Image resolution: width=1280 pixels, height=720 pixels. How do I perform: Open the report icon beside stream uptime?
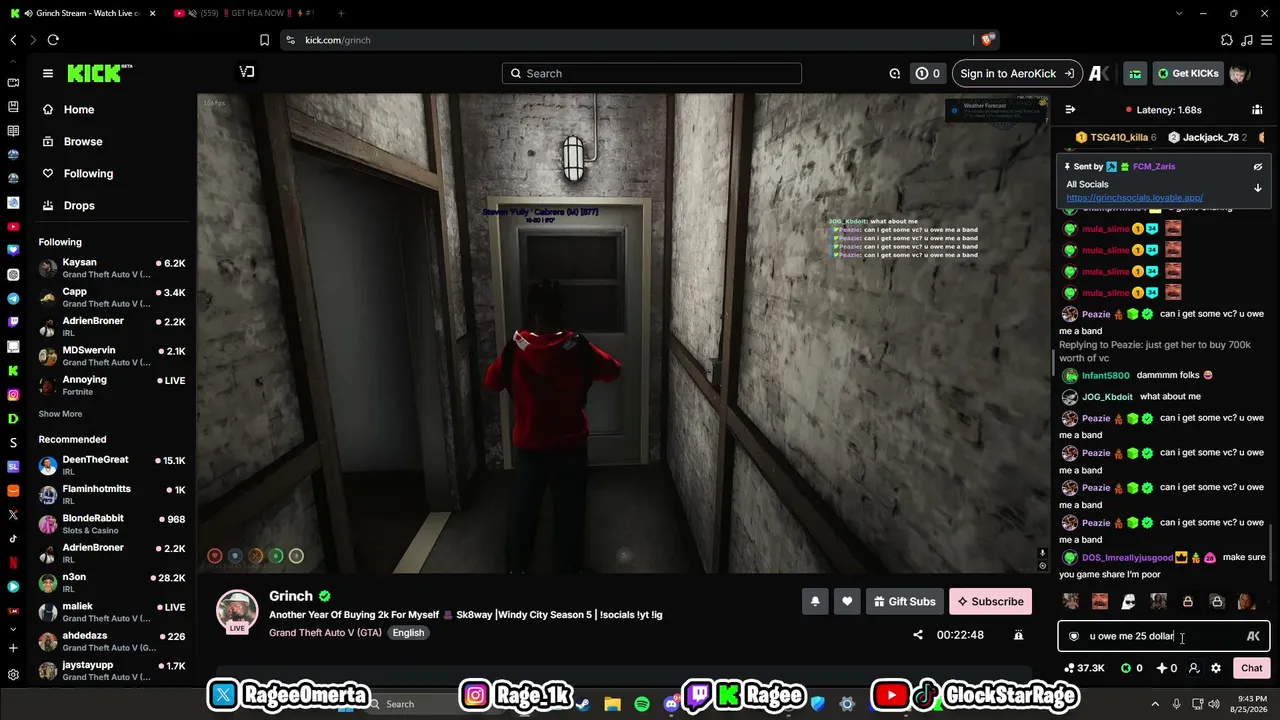click(1018, 635)
